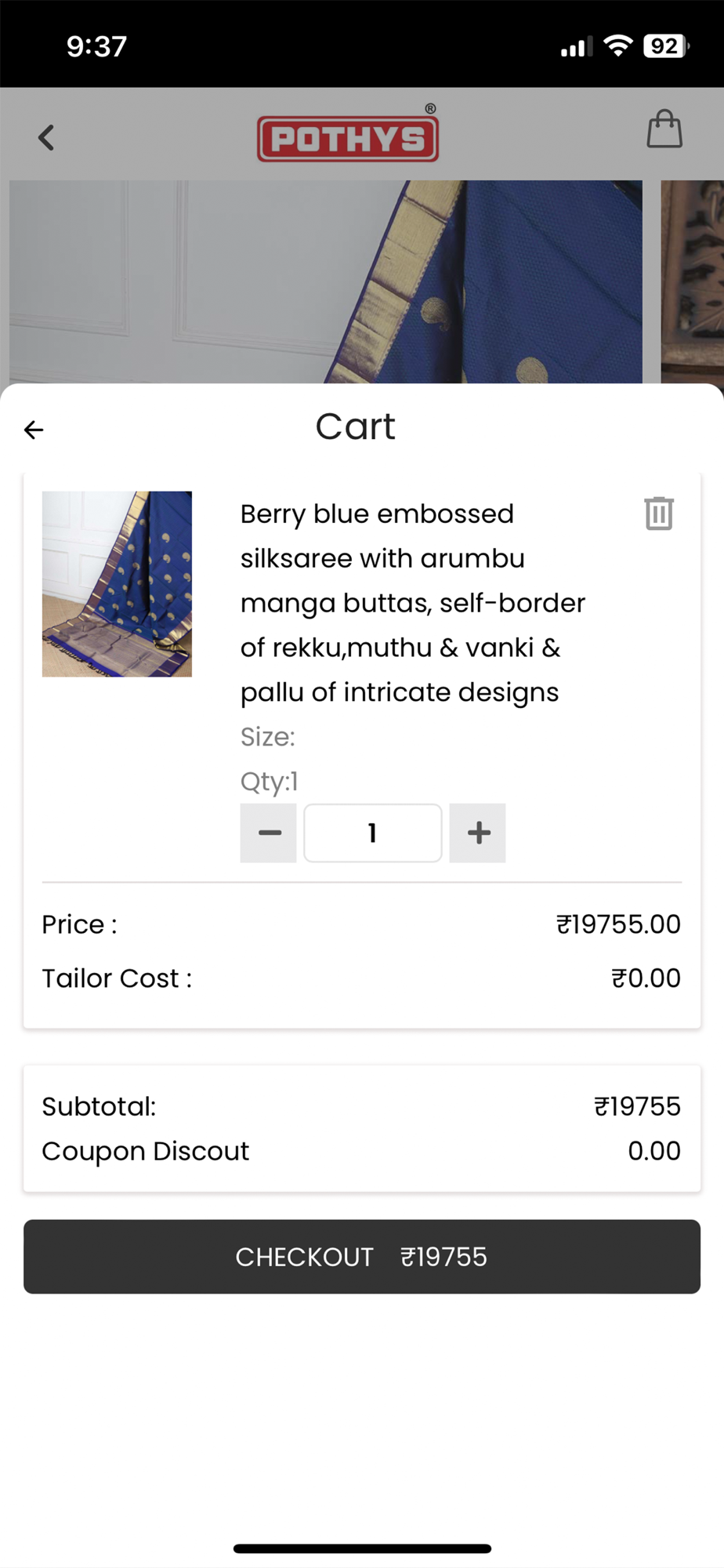Tap the Tailor Cost ₹0.00 value
The width and height of the screenshot is (724, 1568).
(x=646, y=978)
